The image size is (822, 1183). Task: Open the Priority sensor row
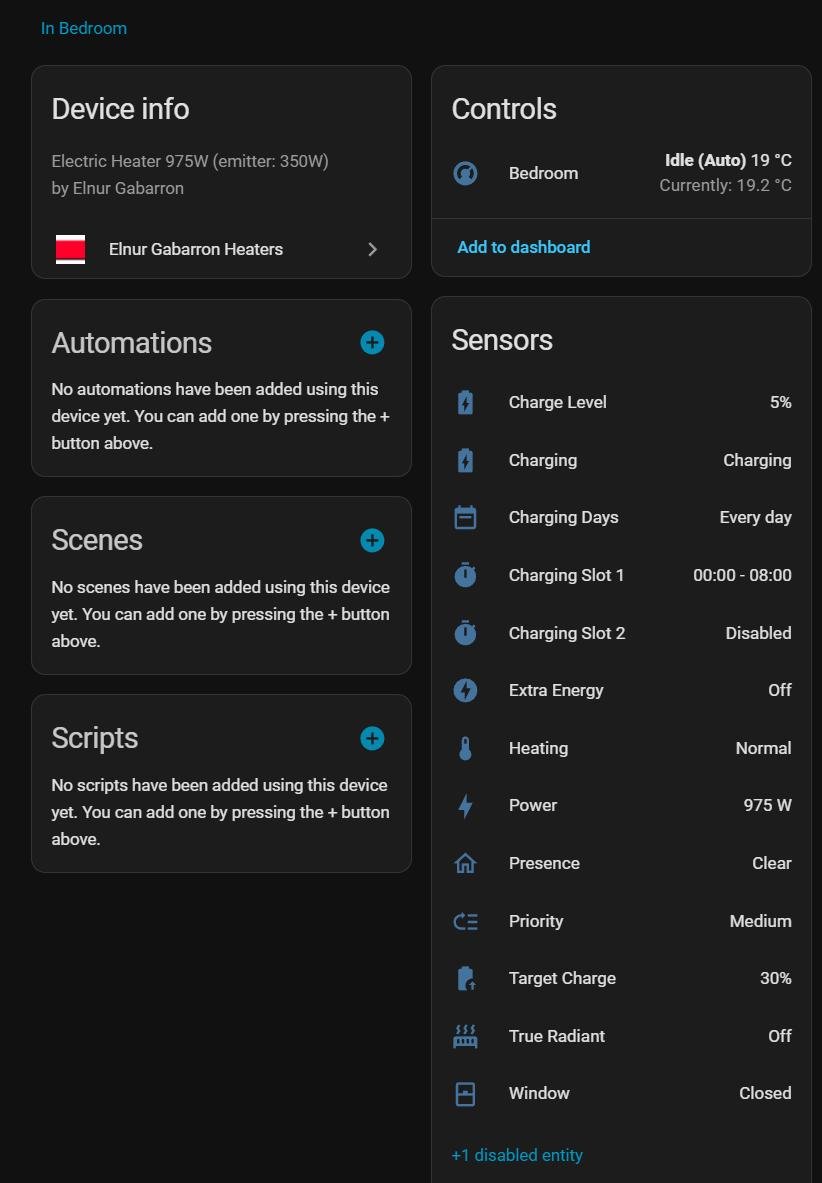click(620, 921)
